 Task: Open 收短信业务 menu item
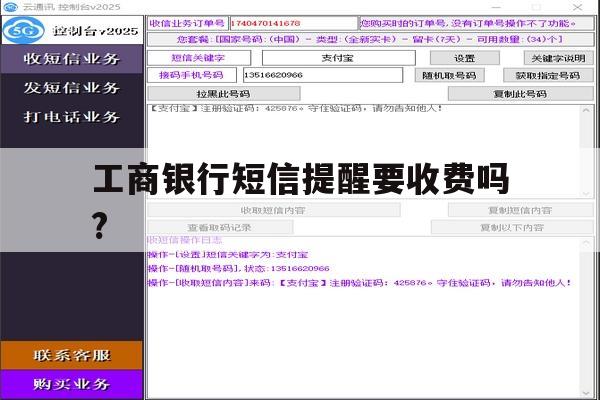tap(72, 59)
